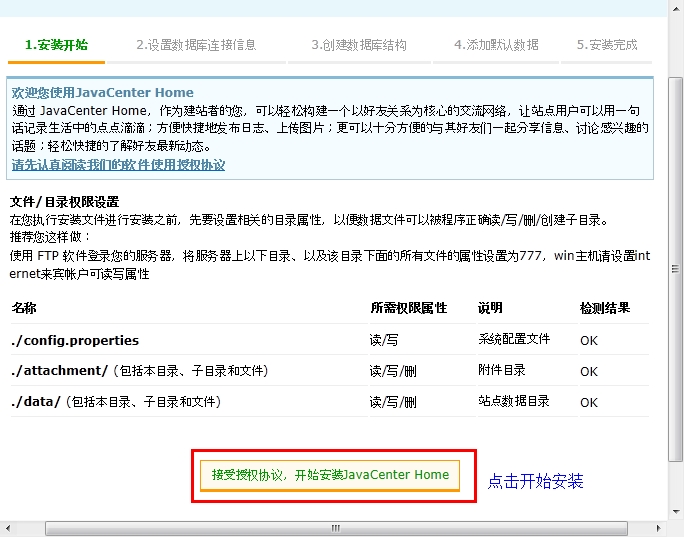Select the 2.设置数据库连接信息 step tab
Viewport: 684px width, 537px height.
[x=196, y=45]
